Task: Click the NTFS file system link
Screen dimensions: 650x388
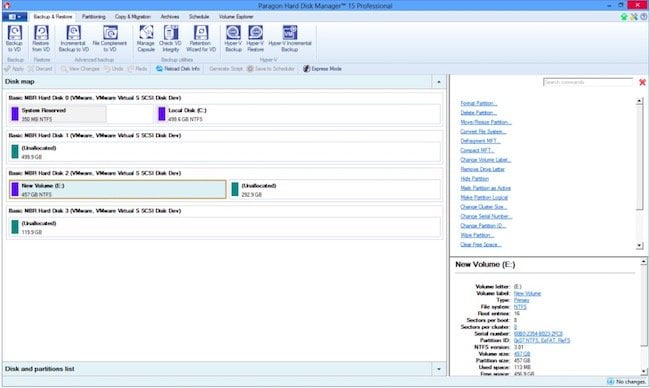Action: (520, 307)
